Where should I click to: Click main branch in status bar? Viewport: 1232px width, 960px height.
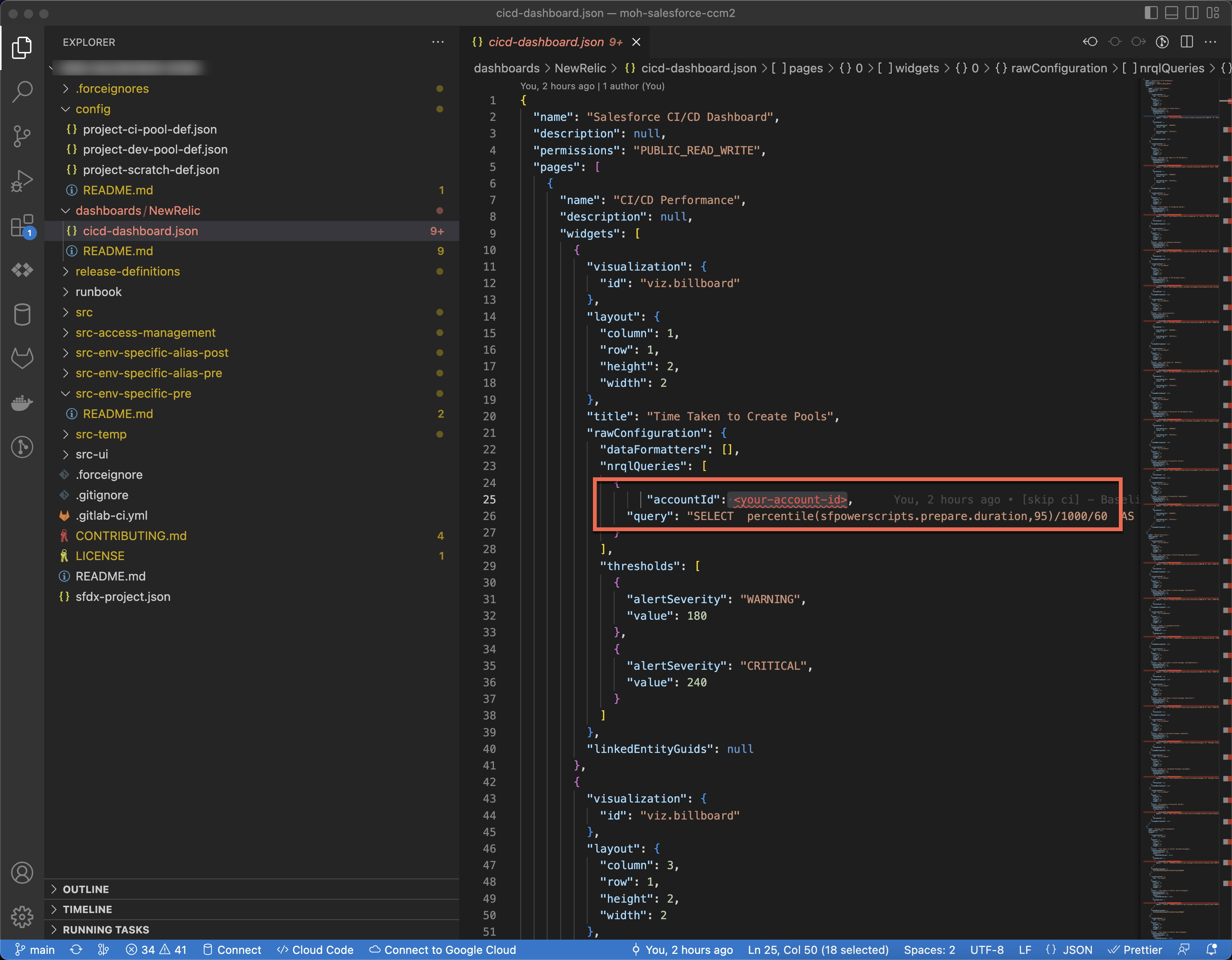coord(35,950)
